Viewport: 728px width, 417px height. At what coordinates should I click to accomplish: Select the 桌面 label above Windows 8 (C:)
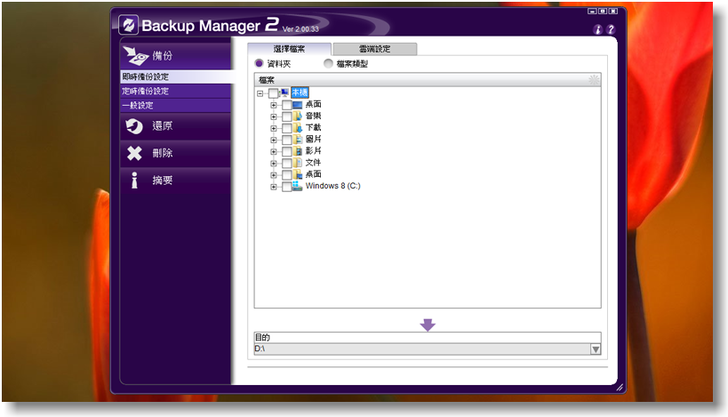coord(313,174)
